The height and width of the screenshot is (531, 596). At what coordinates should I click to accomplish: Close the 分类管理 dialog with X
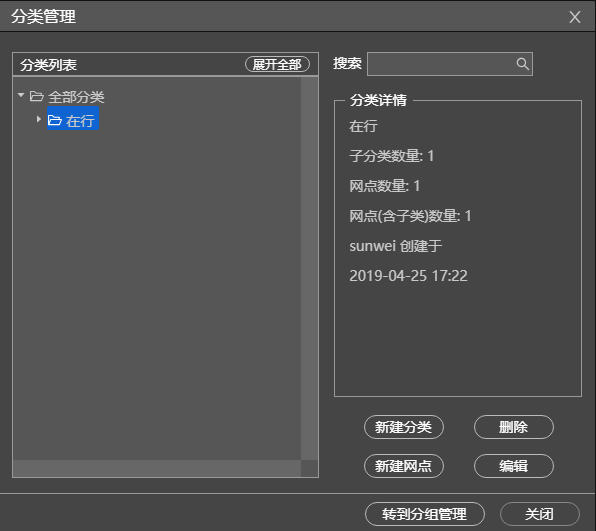click(x=575, y=17)
